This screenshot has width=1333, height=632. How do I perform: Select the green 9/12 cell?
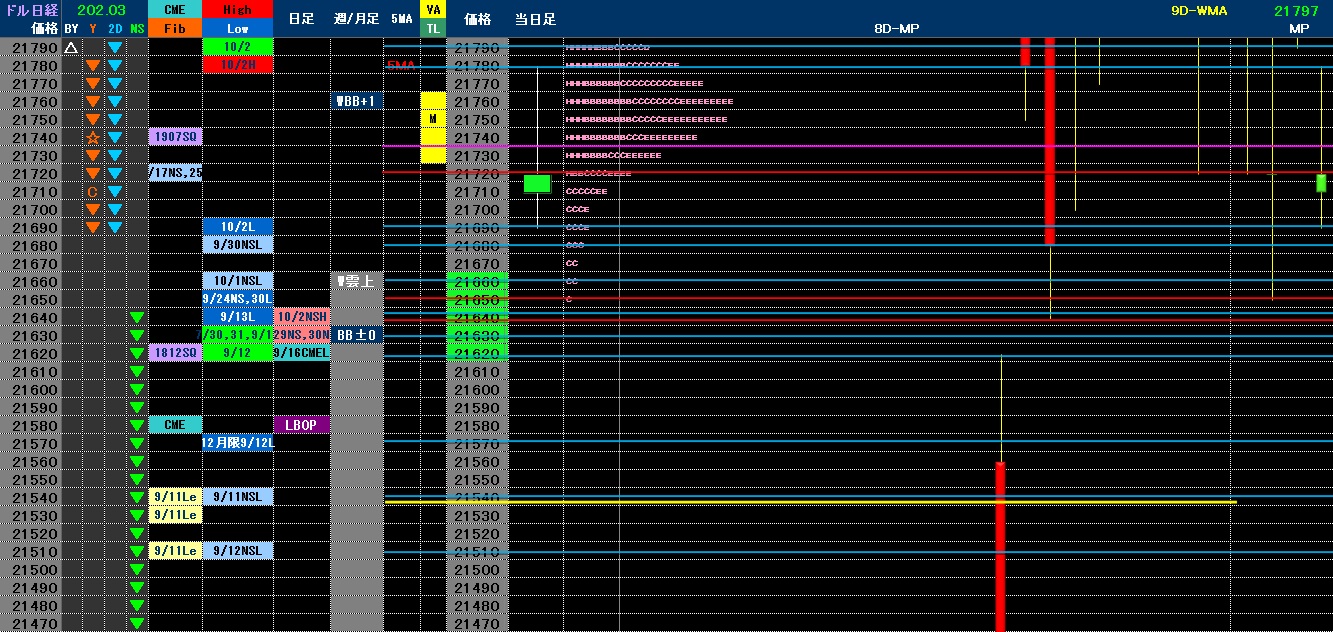(237, 354)
